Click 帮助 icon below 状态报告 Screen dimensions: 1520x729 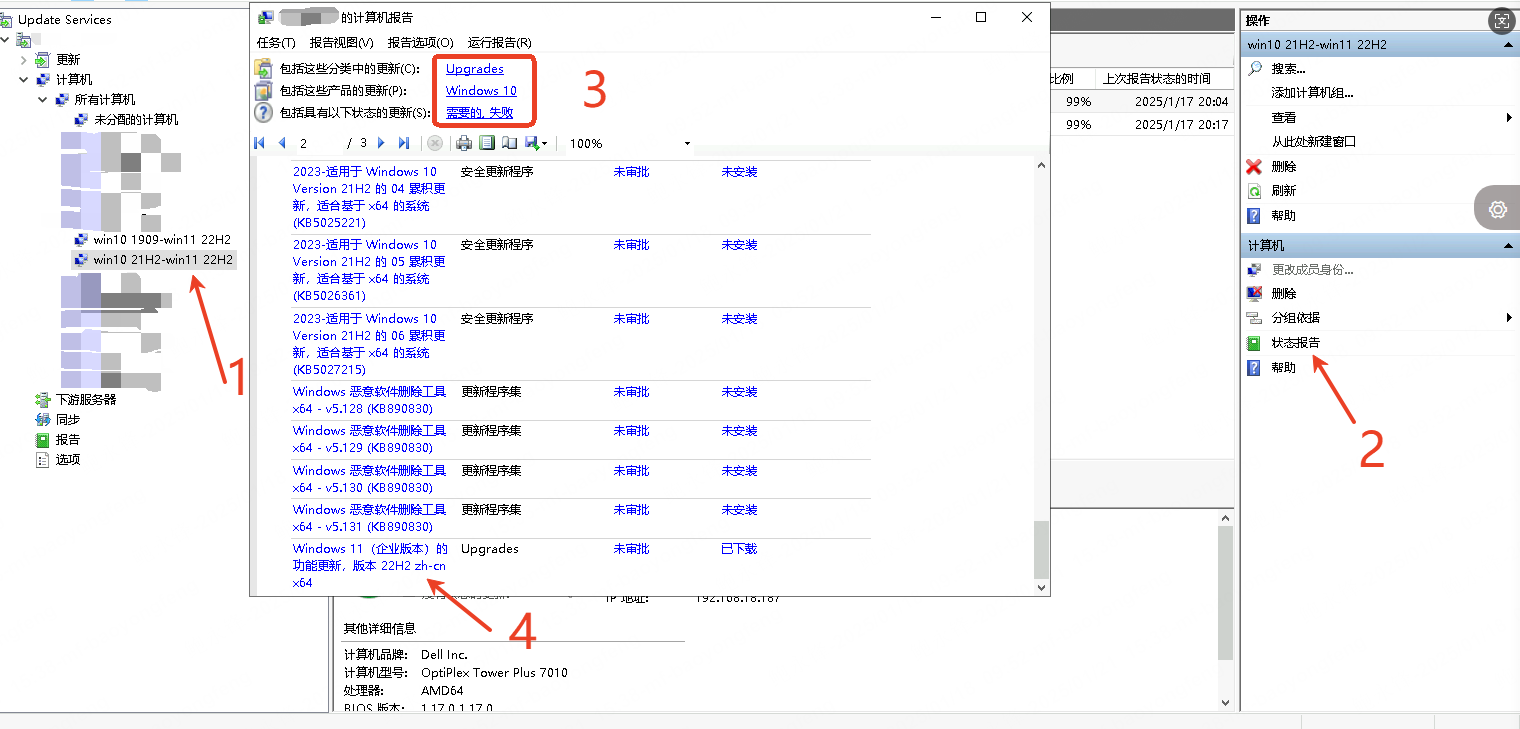[x=1255, y=367]
